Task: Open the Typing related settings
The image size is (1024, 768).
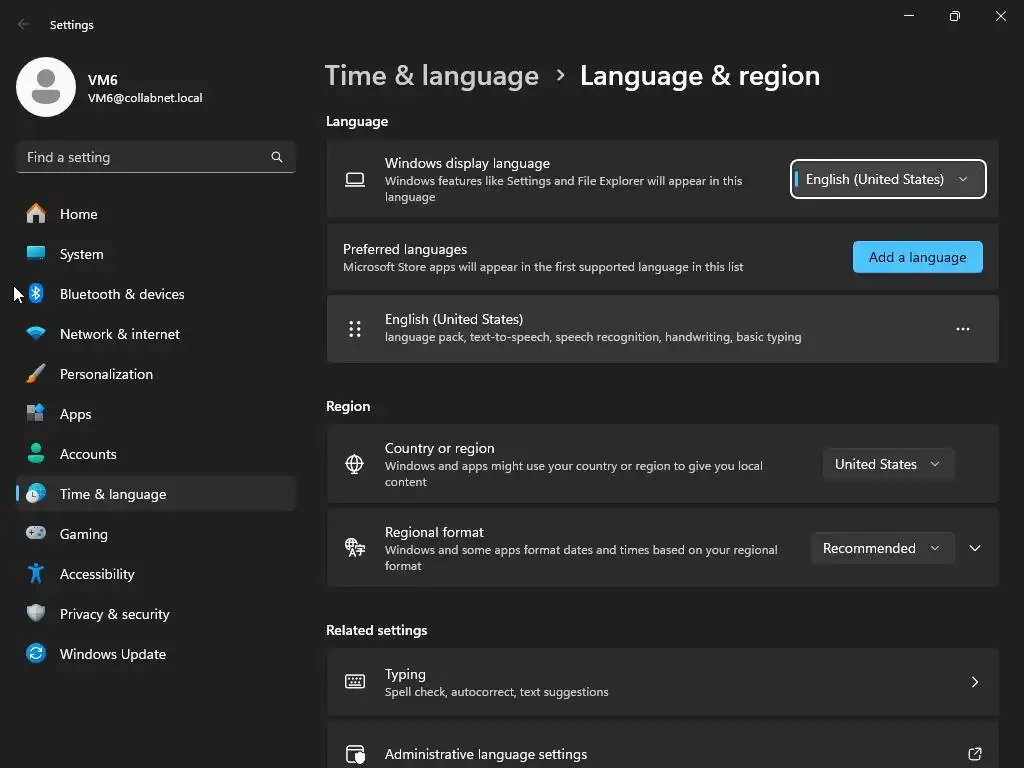Action: pyautogui.click(x=662, y=682)
